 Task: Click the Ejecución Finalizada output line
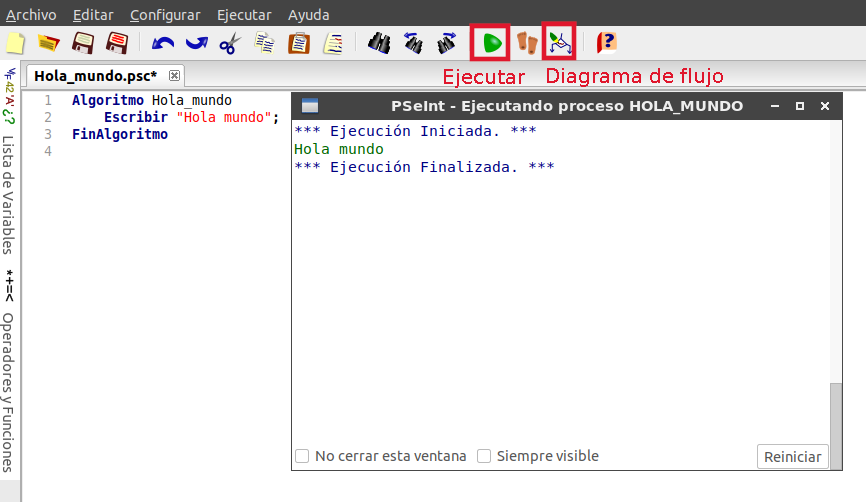point(424,167)
